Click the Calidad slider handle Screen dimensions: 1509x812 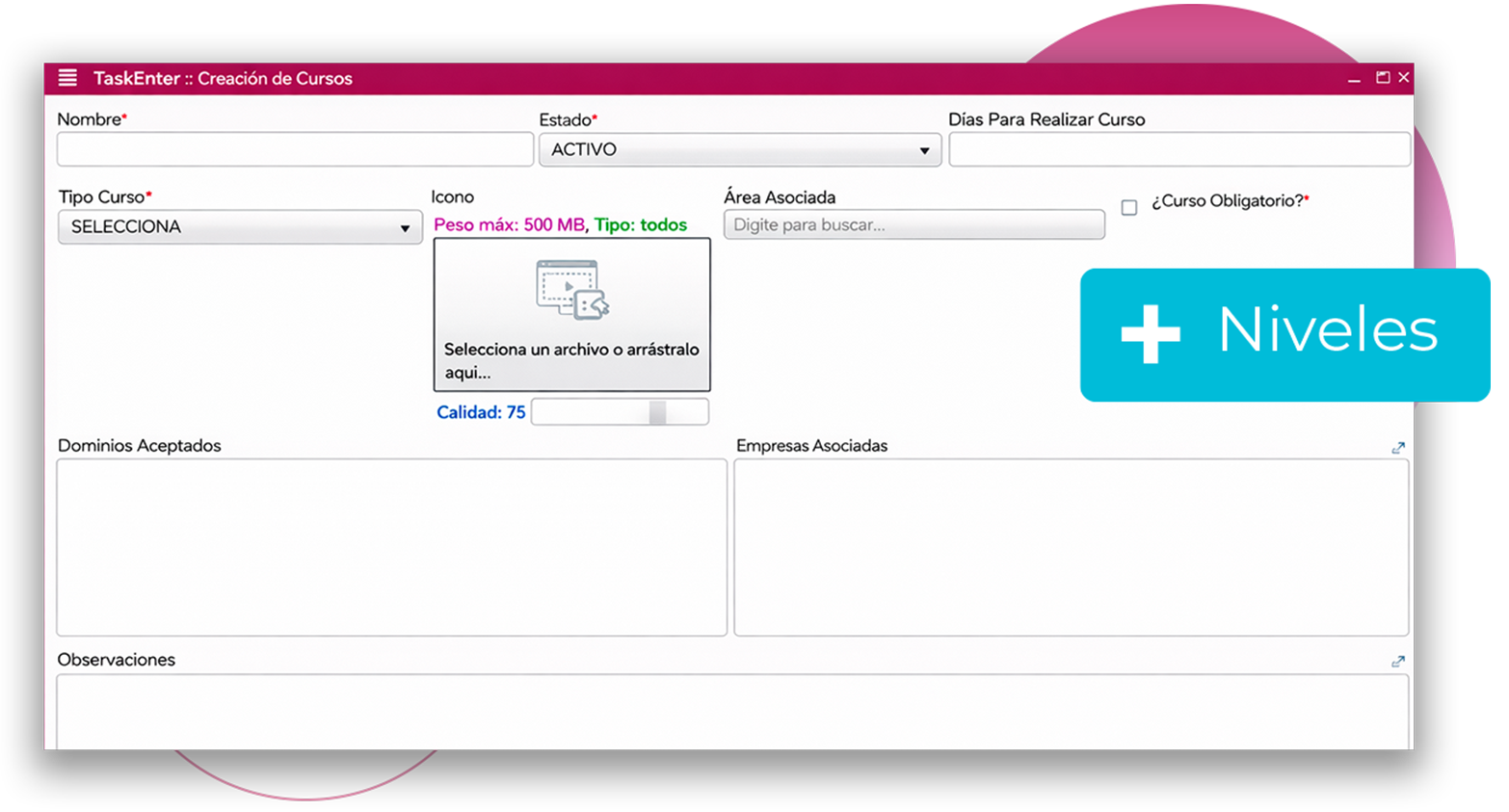pyautogui.click(x=657, y=412)
